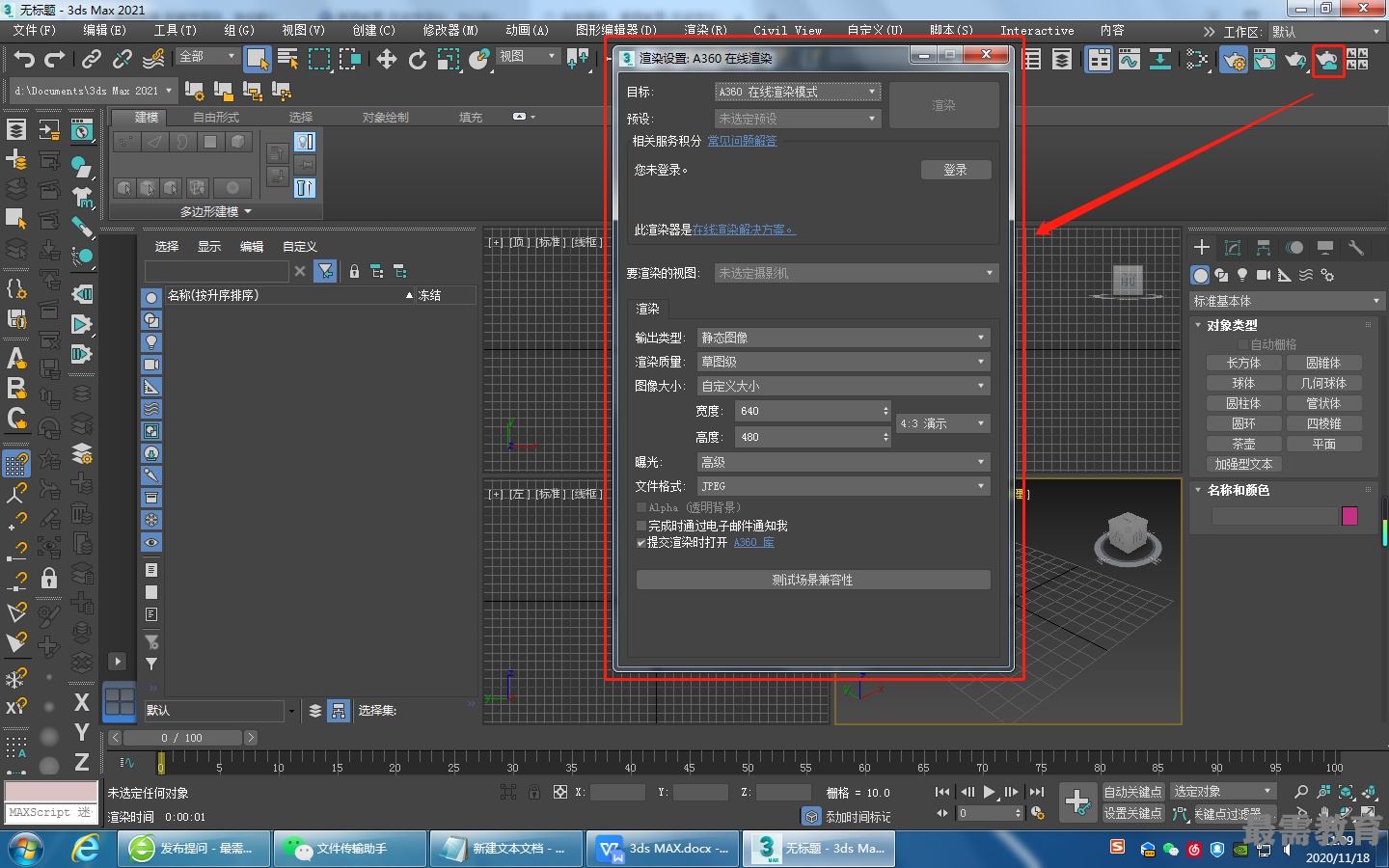Toggle Auto Key button

point(1133,792)
